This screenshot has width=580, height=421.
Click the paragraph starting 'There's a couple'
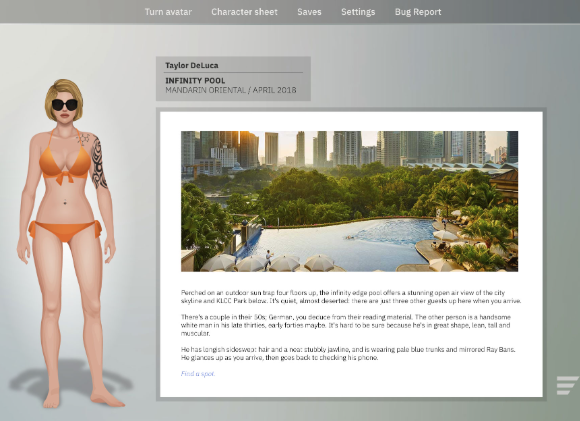tap(346, 325)
